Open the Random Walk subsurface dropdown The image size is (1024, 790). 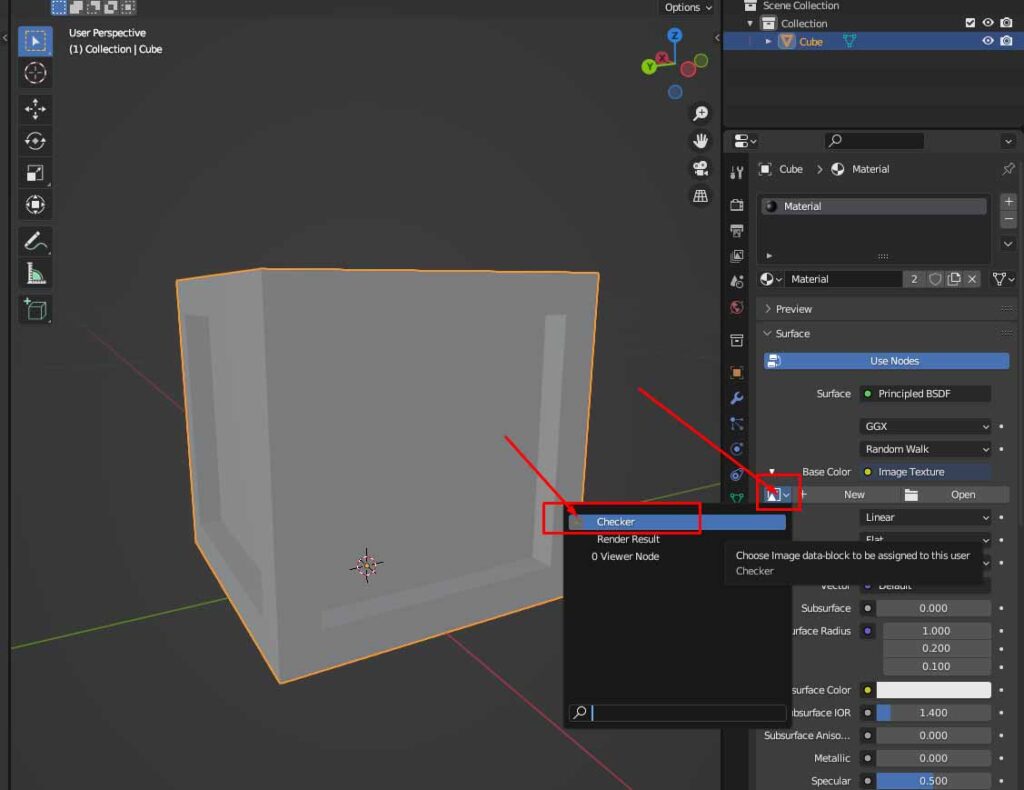[925, 449]
